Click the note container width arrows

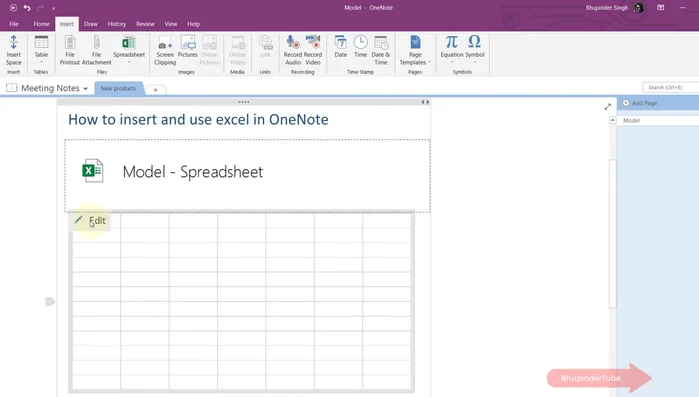click(425, 102)
